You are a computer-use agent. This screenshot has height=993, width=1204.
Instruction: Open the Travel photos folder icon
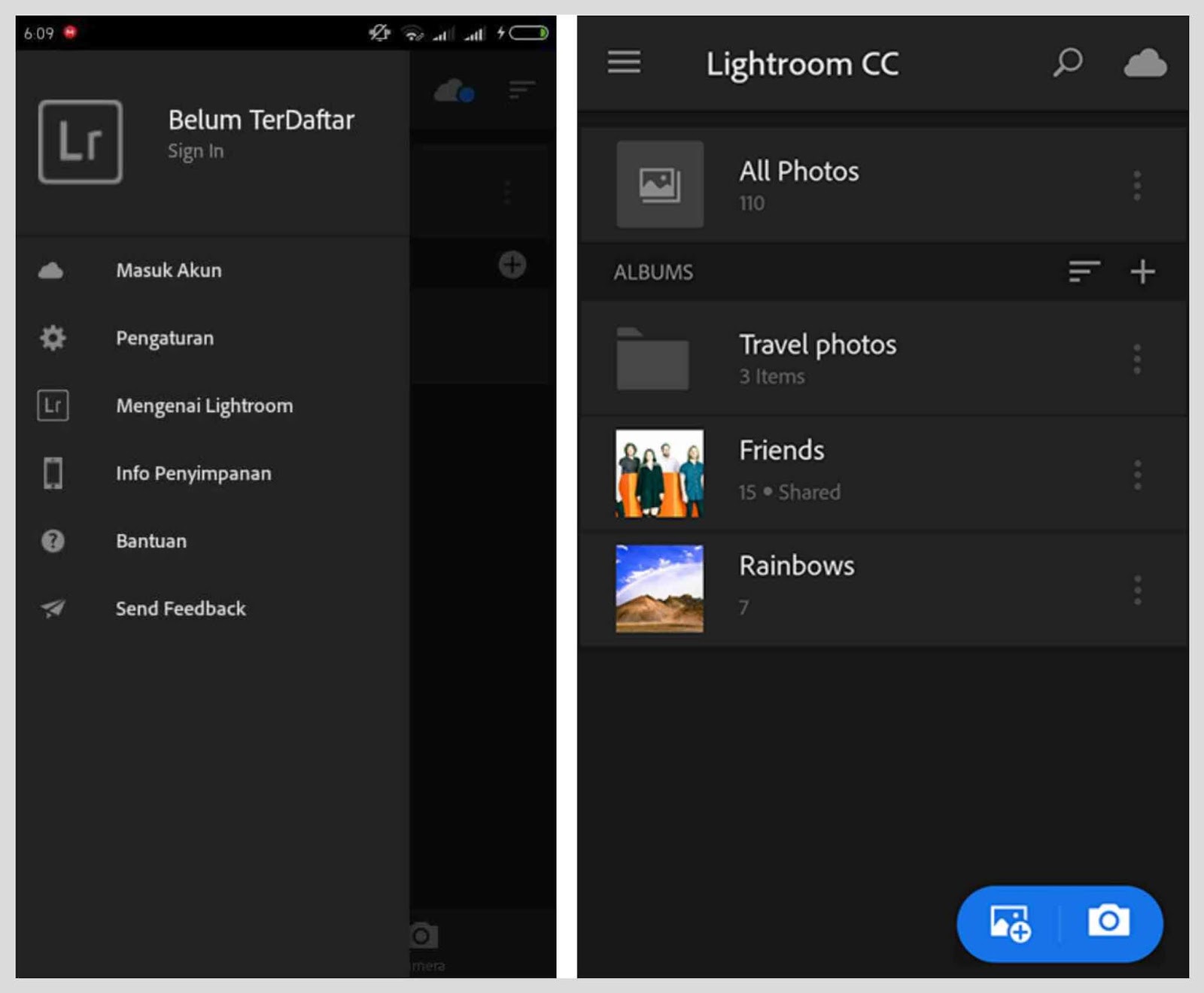coord(652,359)
